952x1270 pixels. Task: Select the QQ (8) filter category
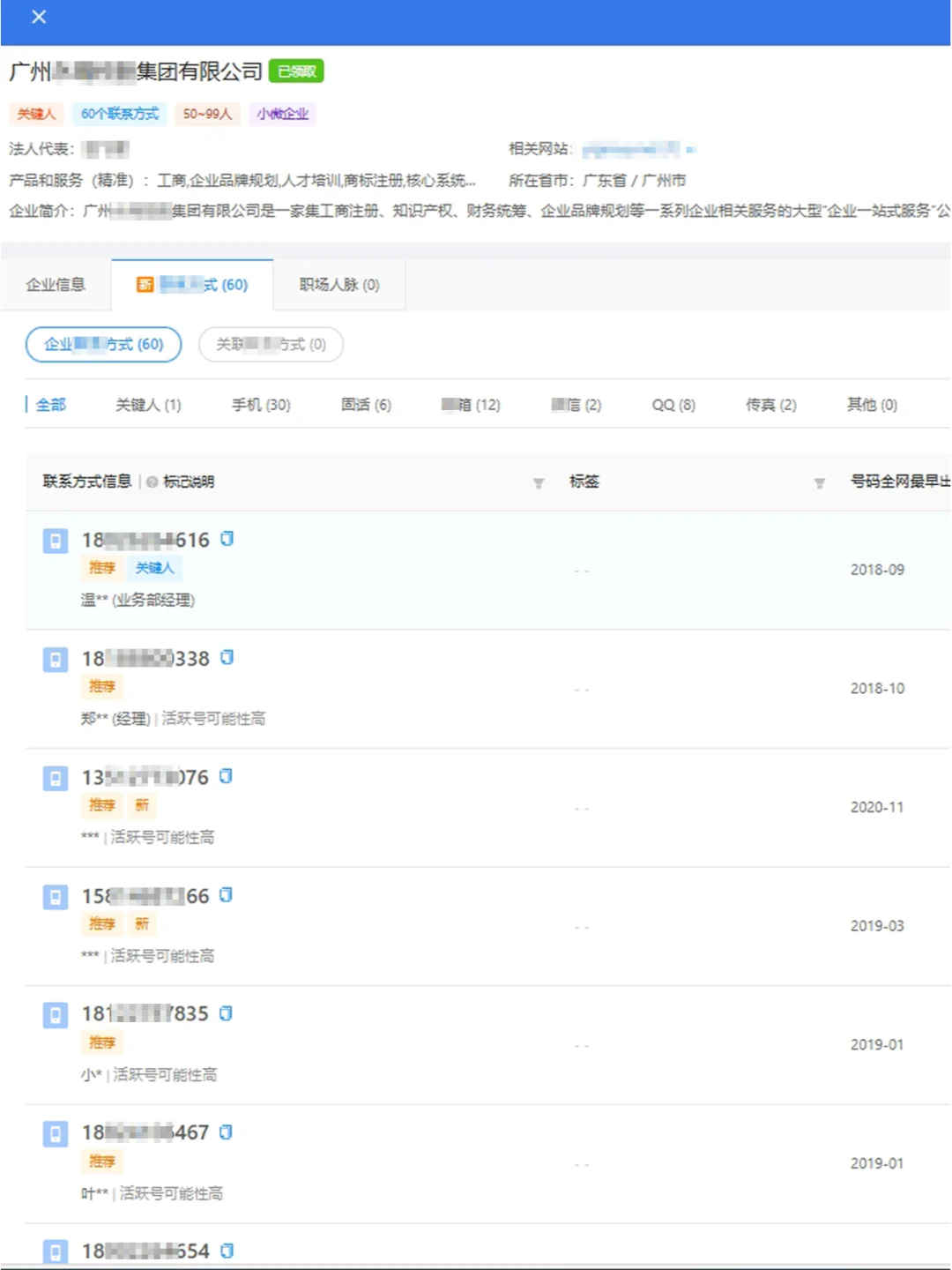click(673, 405)
